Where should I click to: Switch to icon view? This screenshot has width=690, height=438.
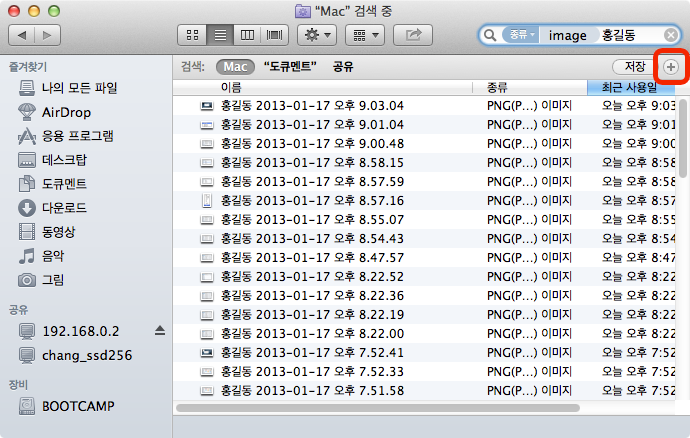tap(192, 35)
